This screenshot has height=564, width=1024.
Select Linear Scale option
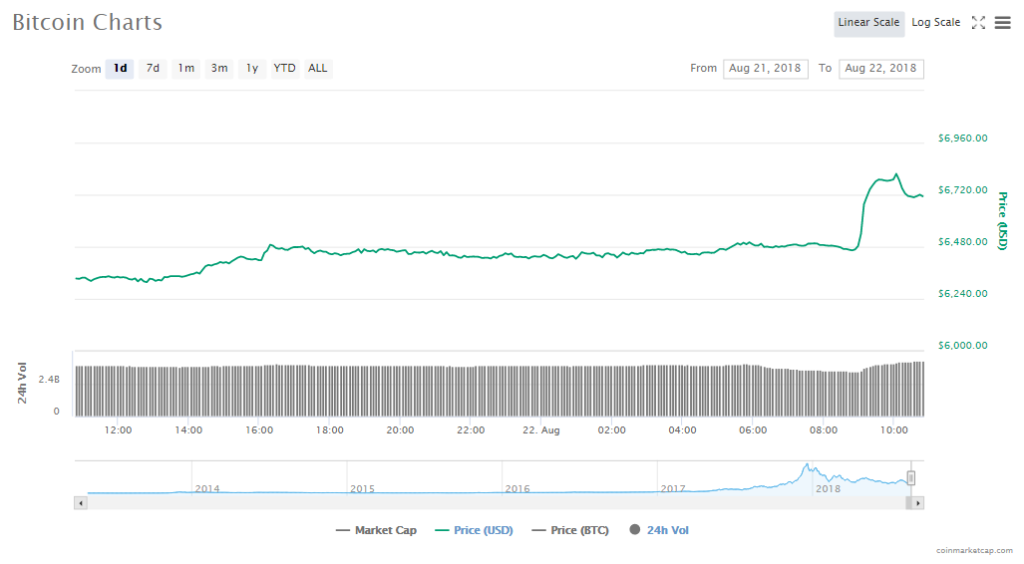tap(868, 23)
